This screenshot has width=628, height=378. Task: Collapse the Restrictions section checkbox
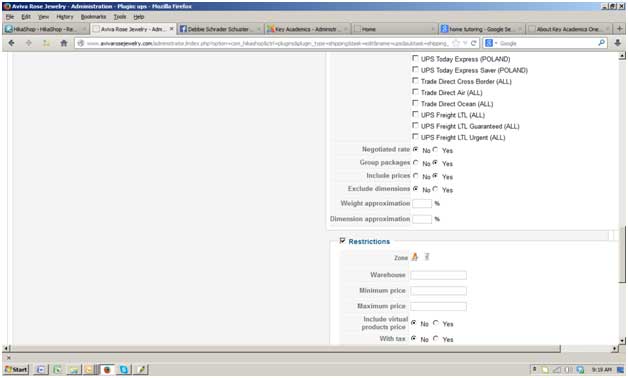point(342,241)
